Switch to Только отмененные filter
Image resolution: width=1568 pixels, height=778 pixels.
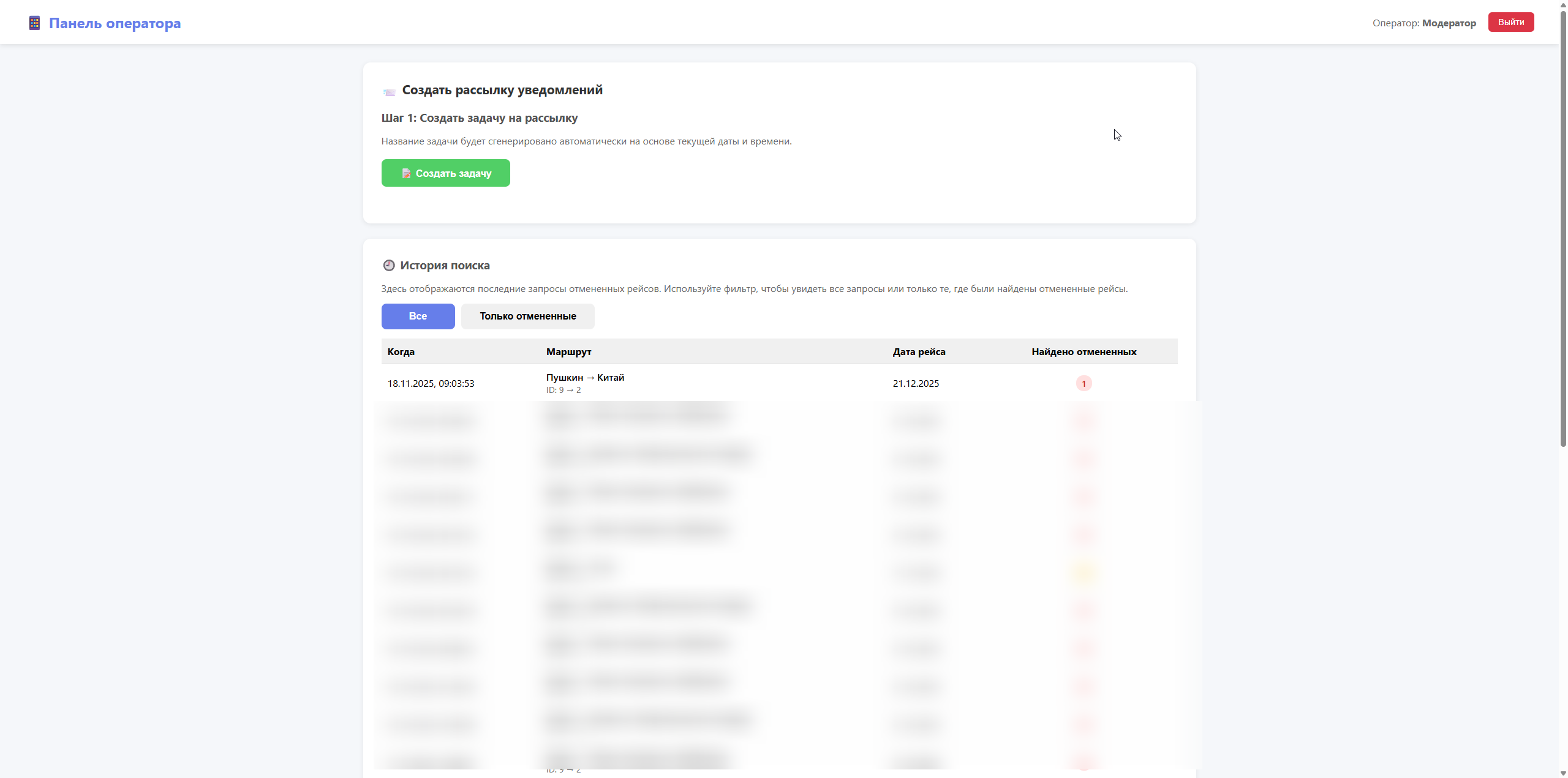(x=527, y=316)
